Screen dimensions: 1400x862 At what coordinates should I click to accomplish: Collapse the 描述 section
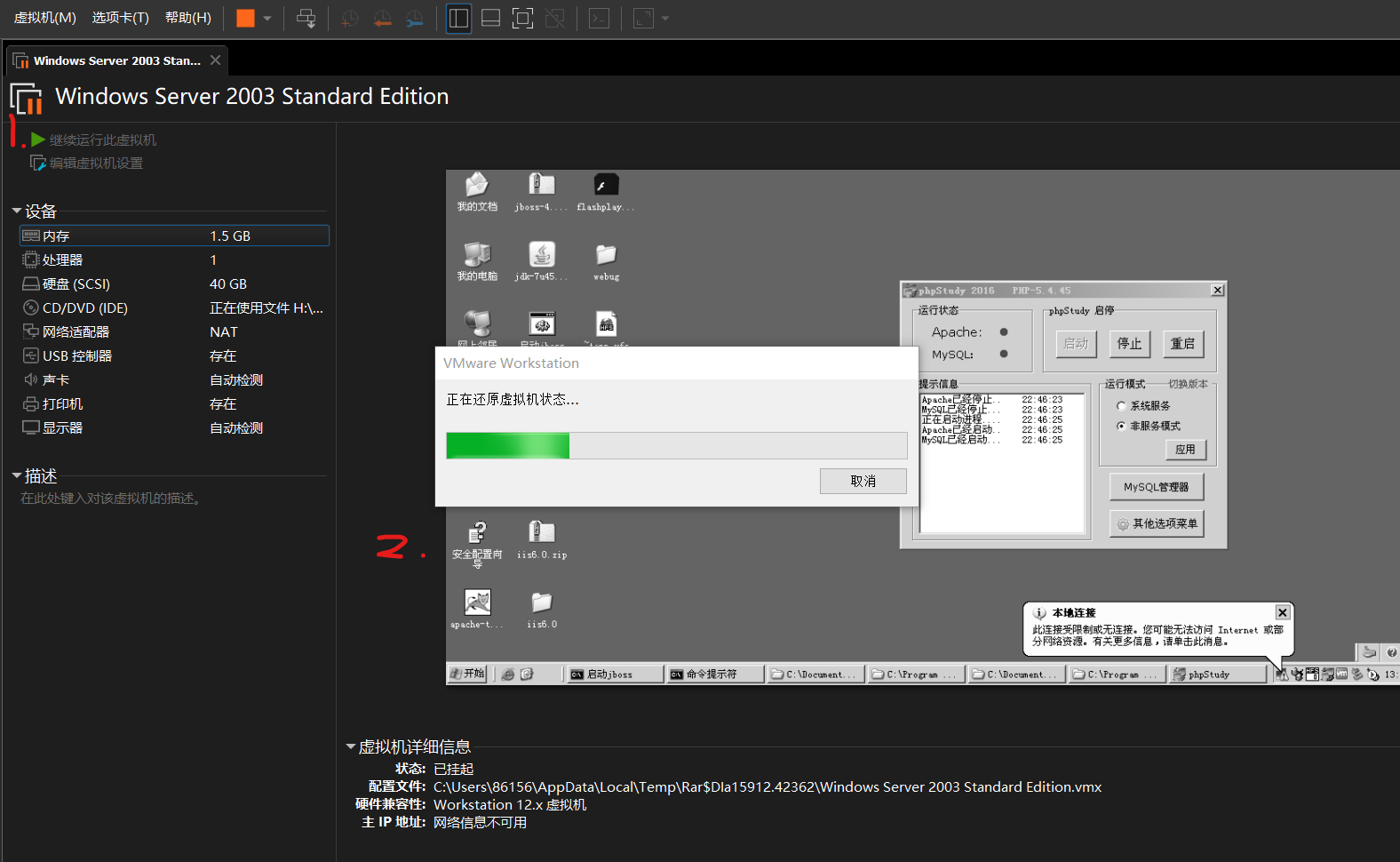17,475
